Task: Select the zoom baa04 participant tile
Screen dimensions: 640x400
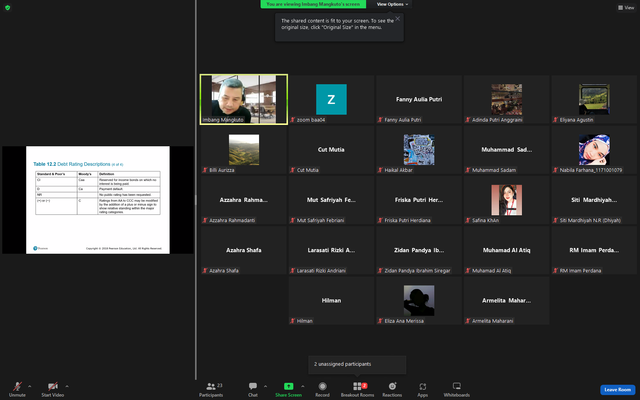Action: click(331, 99)
